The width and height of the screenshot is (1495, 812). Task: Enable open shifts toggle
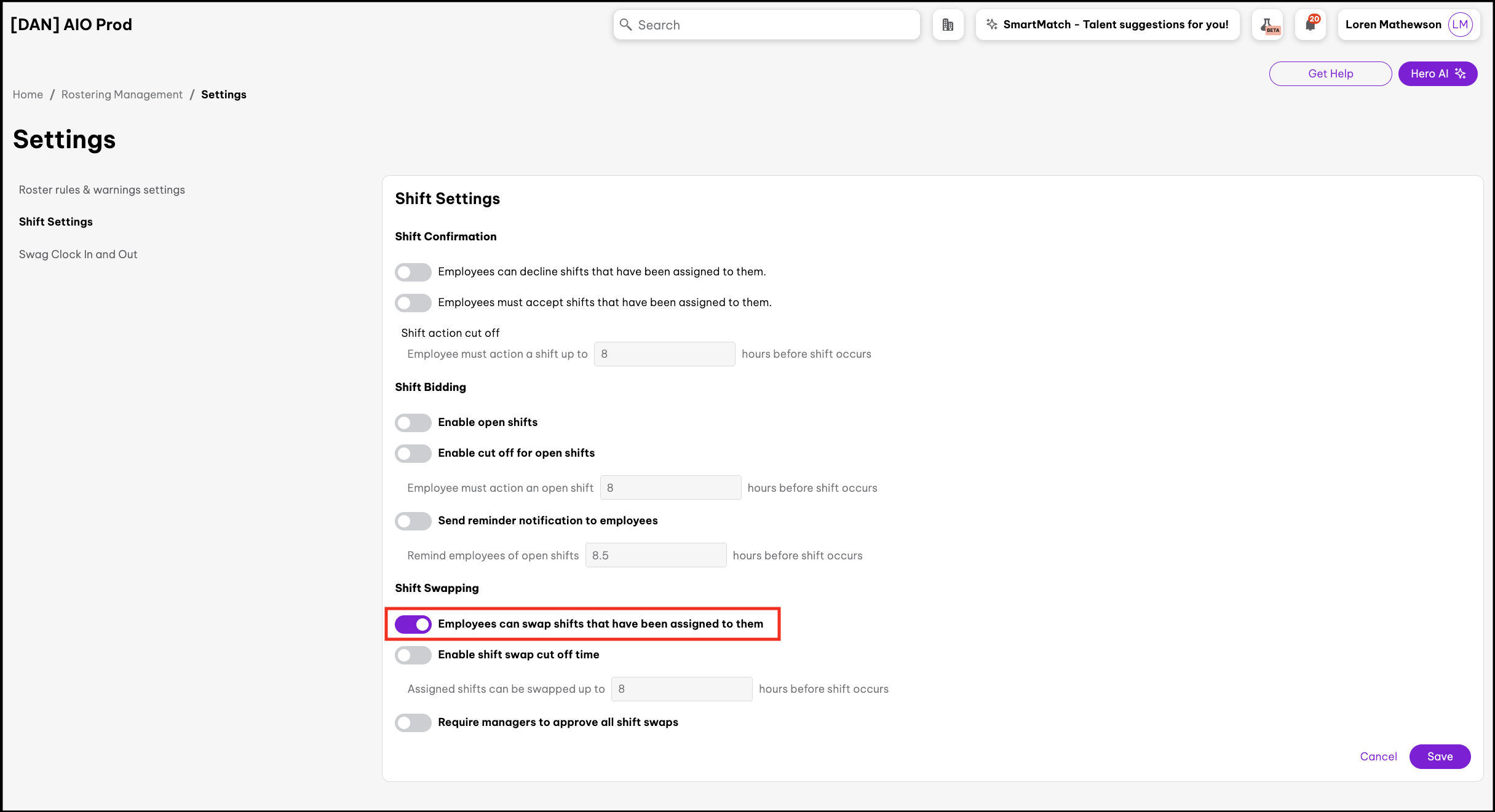click(x=413, y=422)
